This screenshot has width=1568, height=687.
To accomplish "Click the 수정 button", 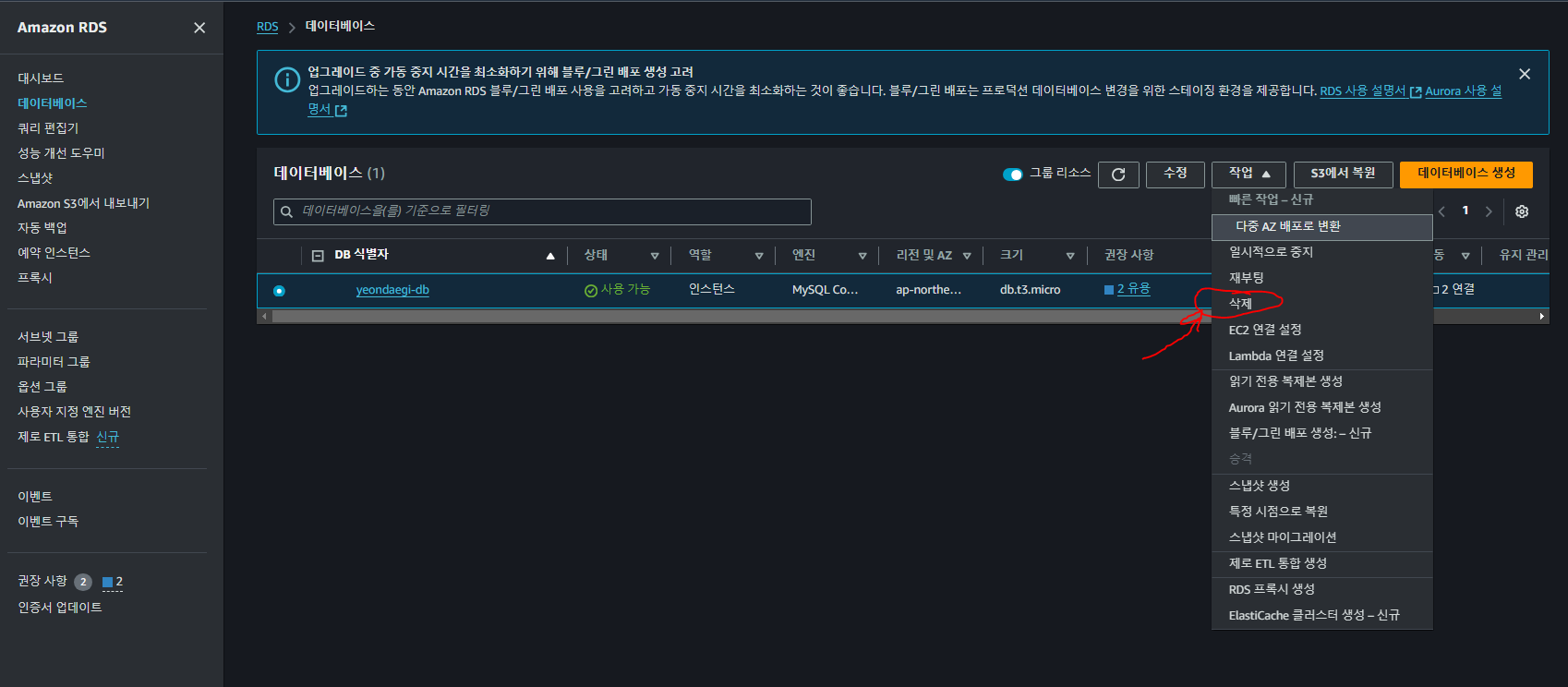I will tap(1176, 174).
